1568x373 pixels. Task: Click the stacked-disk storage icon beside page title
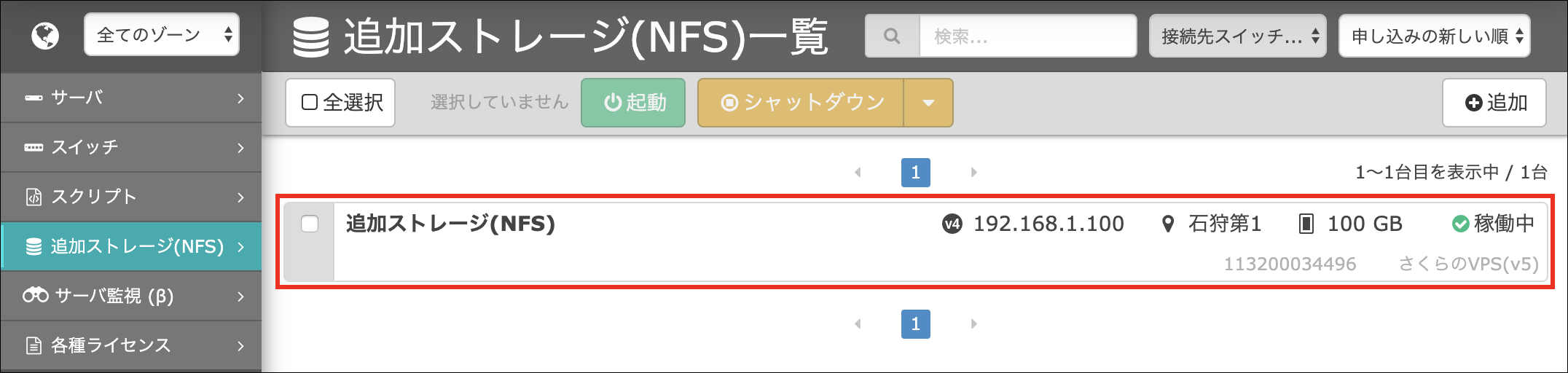click(x=311, y=37)
